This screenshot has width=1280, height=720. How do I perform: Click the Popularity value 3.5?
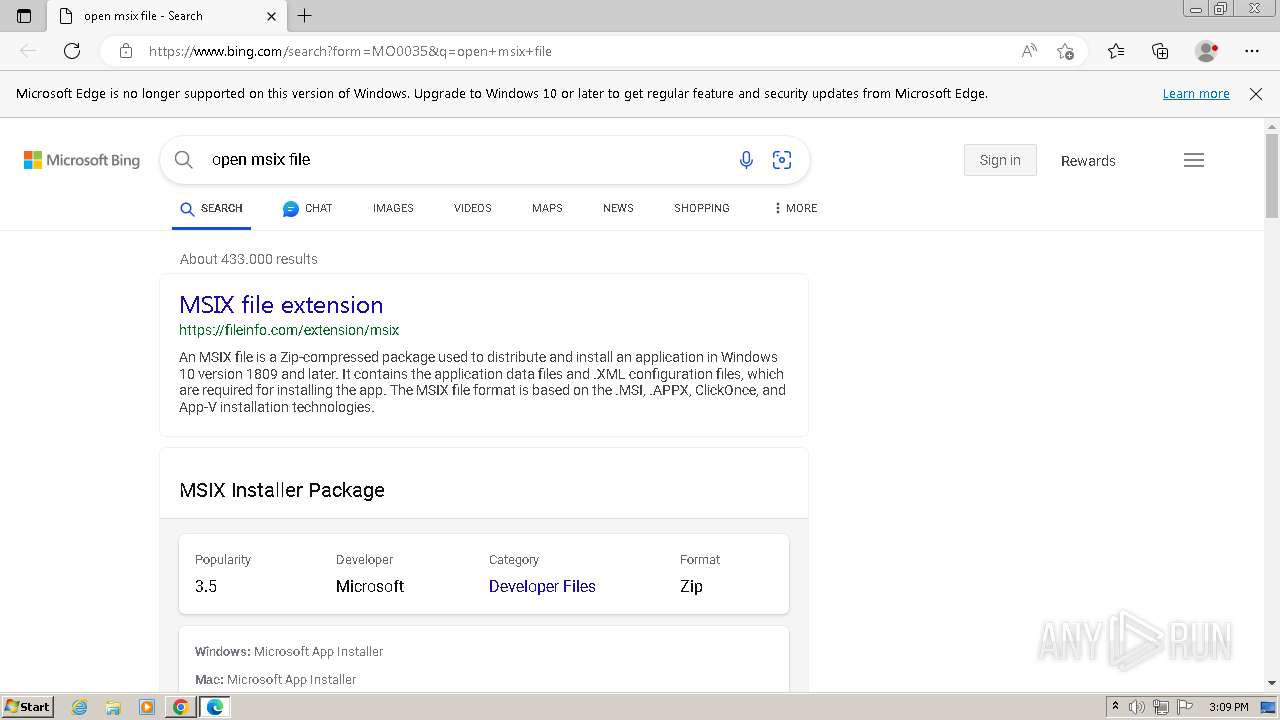[x=206, y=586]
